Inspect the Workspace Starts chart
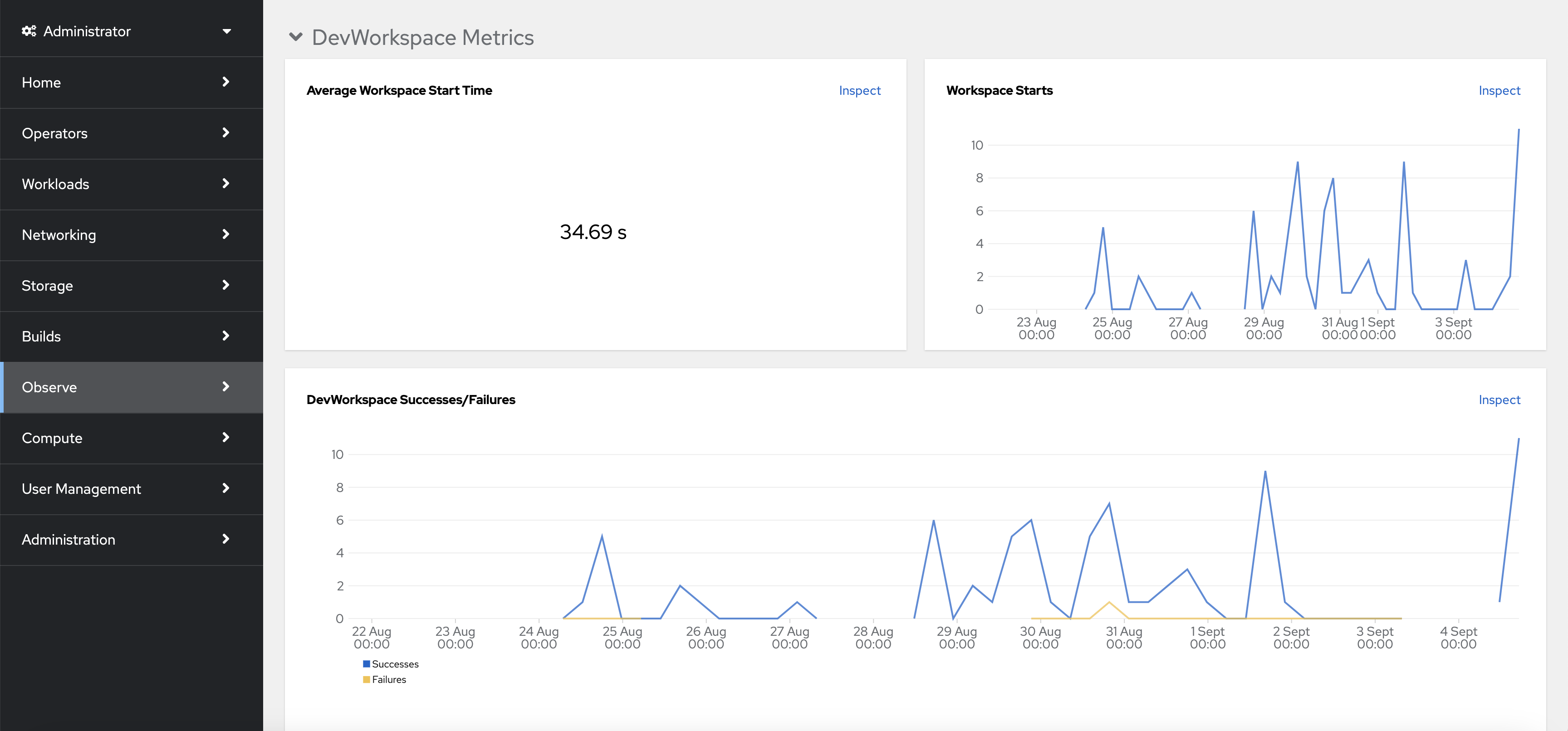 click(x=1499, y=91)
